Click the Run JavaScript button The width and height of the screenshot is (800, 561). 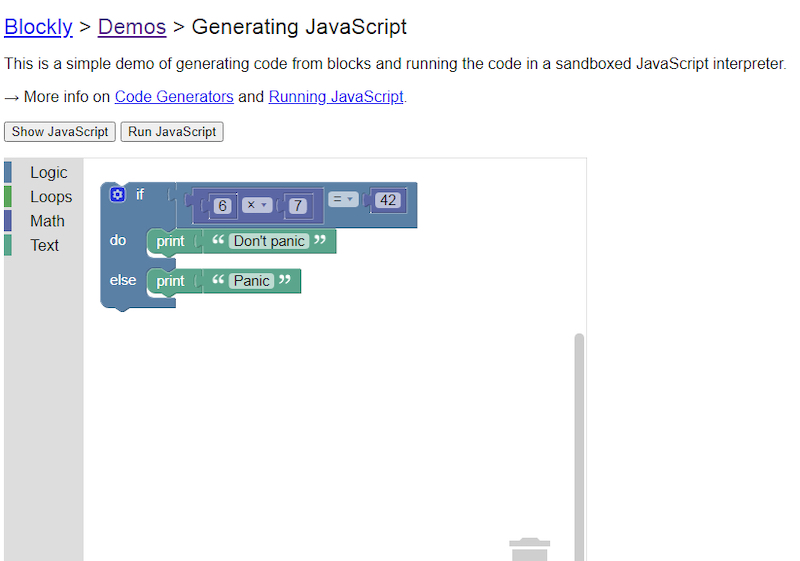click(172, 132)
